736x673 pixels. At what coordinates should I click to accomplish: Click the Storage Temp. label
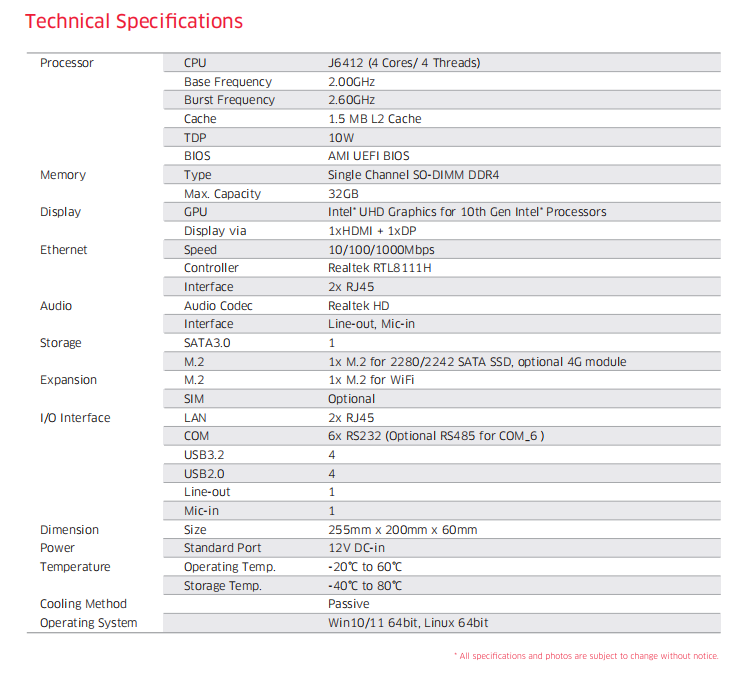222,586
